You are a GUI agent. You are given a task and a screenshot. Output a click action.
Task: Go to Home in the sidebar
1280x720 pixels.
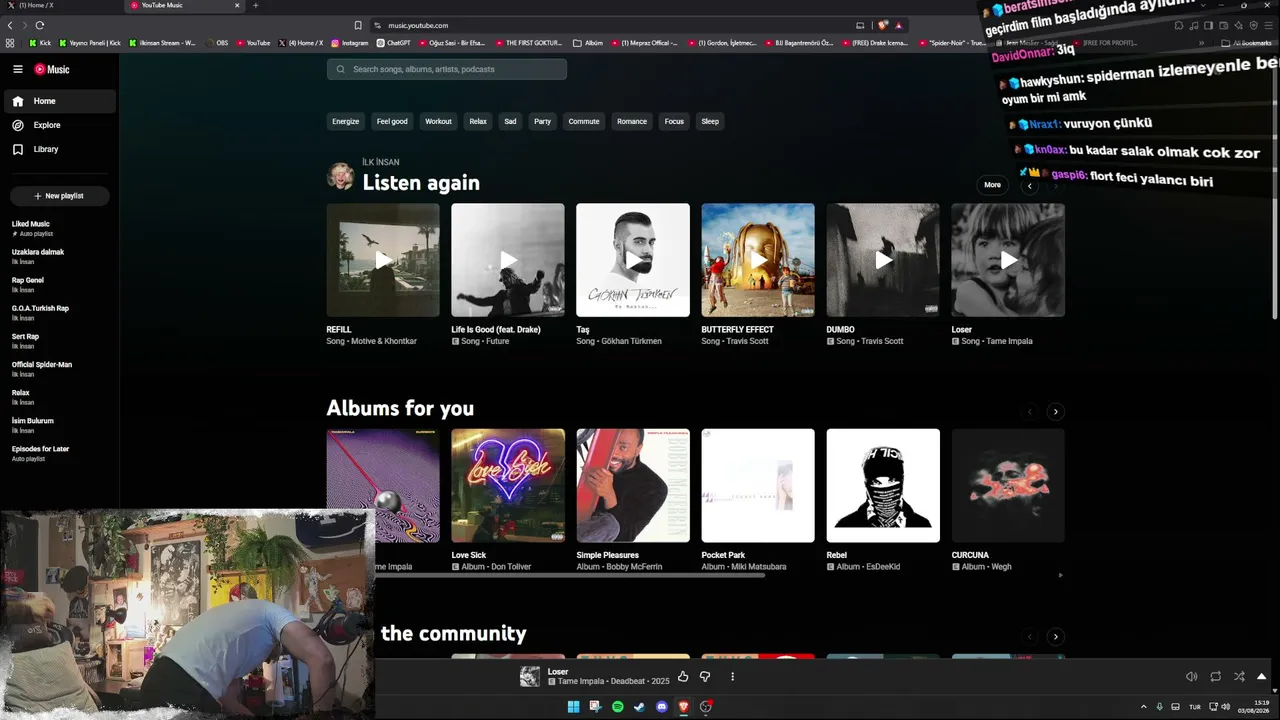[60, 101]
